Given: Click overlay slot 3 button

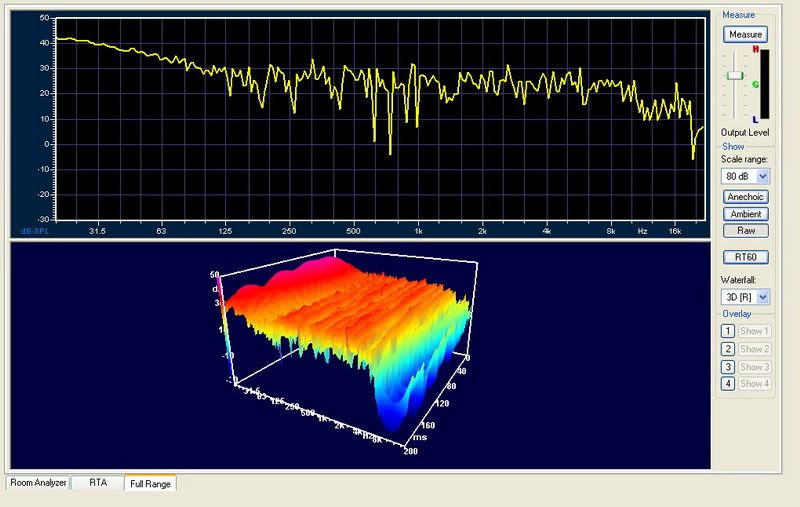Looking at the screenshot, I should [726, 367].
